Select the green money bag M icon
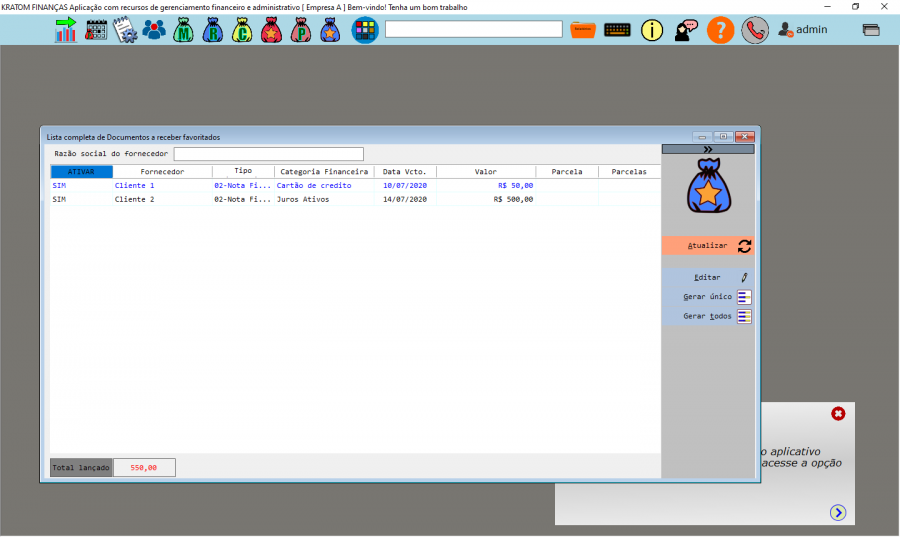Image resolution: width=900 pixels, height=537 pixels. pos(183,30)
